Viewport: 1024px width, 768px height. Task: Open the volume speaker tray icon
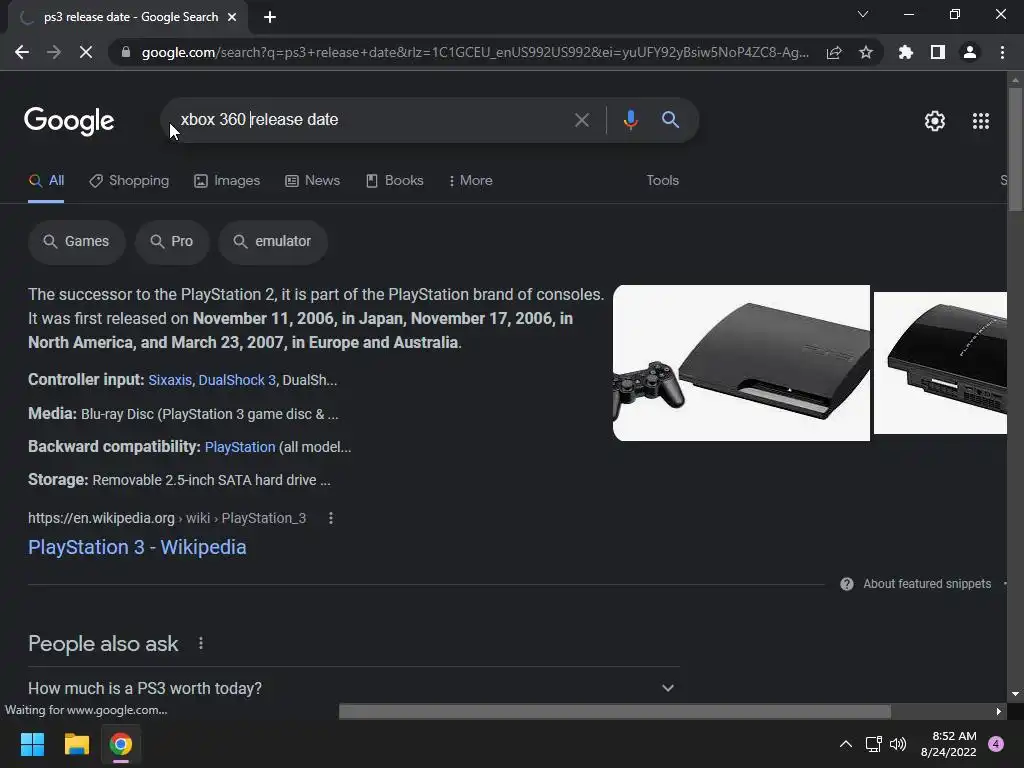(898, 744)
